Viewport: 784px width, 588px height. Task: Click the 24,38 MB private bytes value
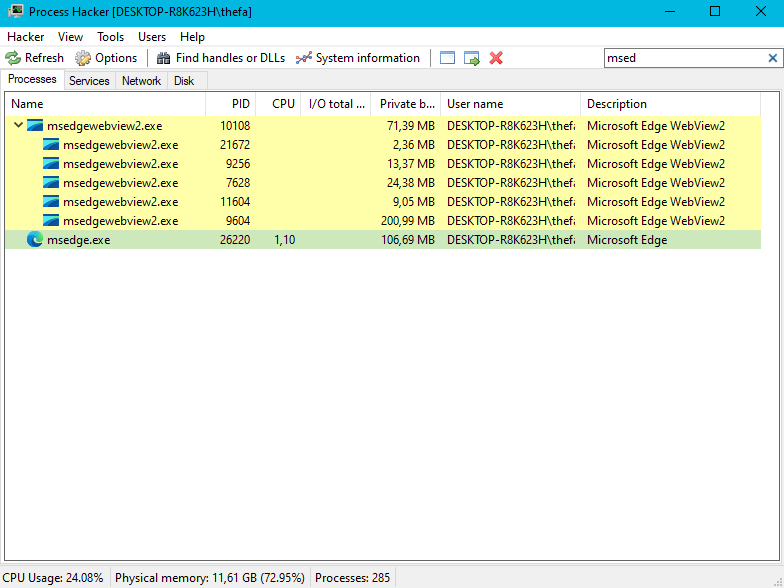pyautogui.click(x=410, y=182)
